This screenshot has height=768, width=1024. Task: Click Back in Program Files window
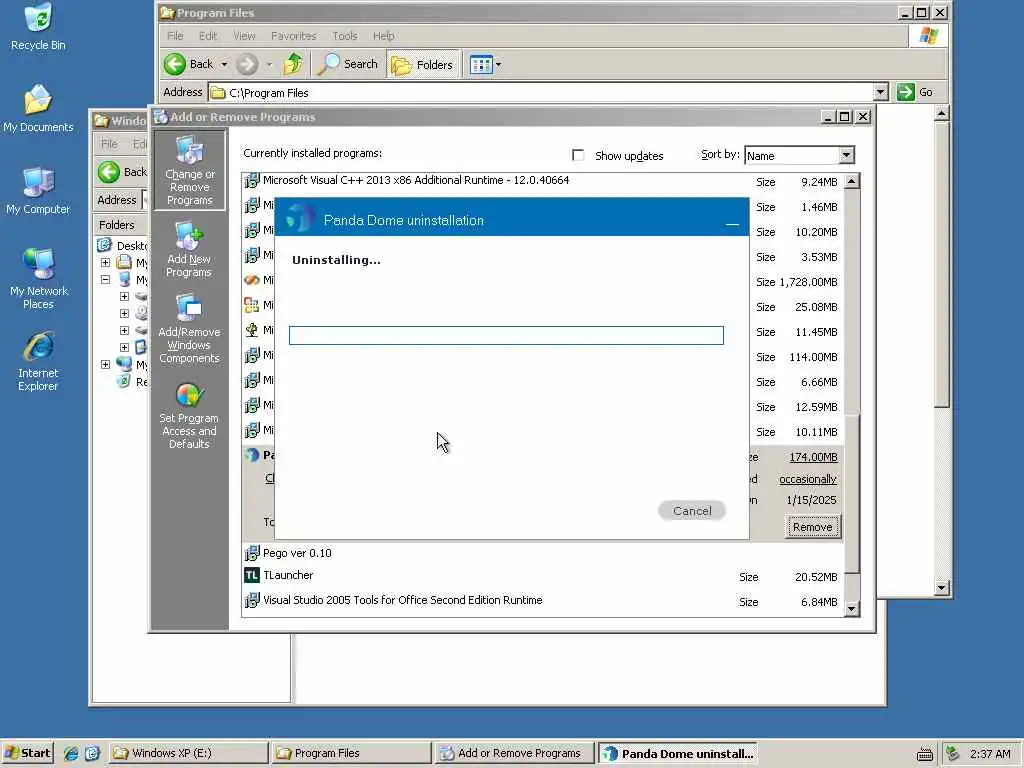[189, 64]
